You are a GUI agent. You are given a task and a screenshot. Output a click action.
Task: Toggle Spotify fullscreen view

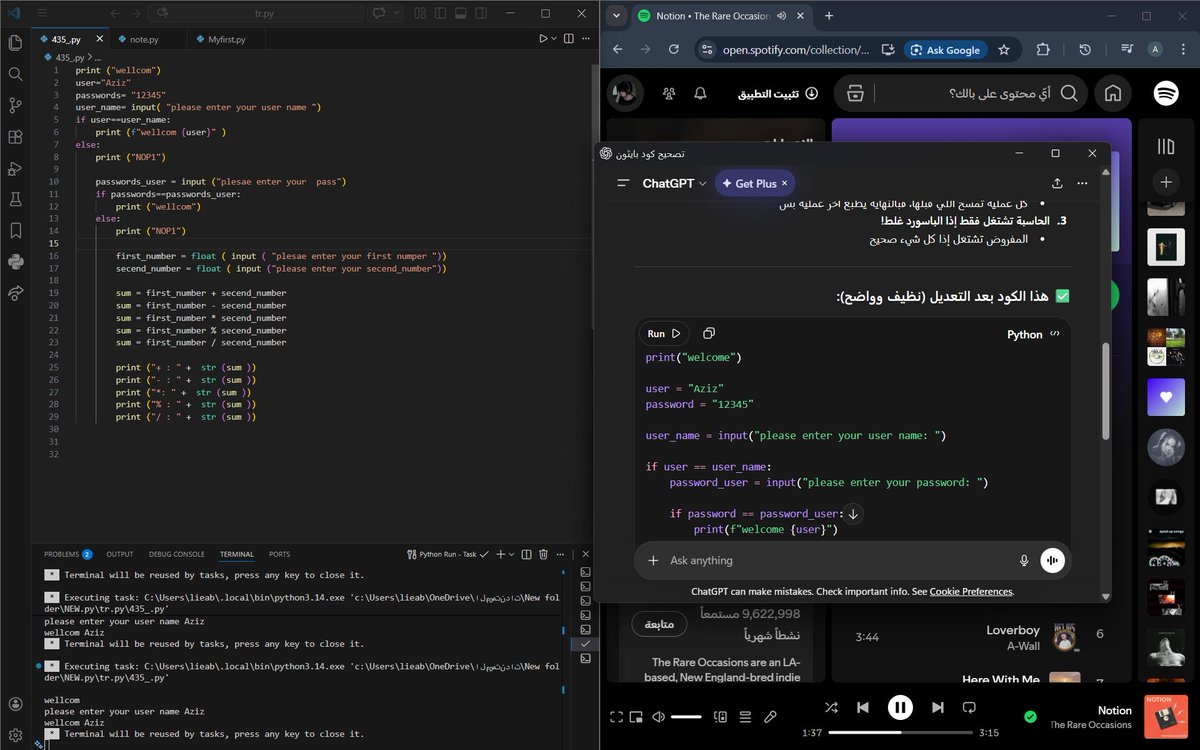tap(616, 717)
